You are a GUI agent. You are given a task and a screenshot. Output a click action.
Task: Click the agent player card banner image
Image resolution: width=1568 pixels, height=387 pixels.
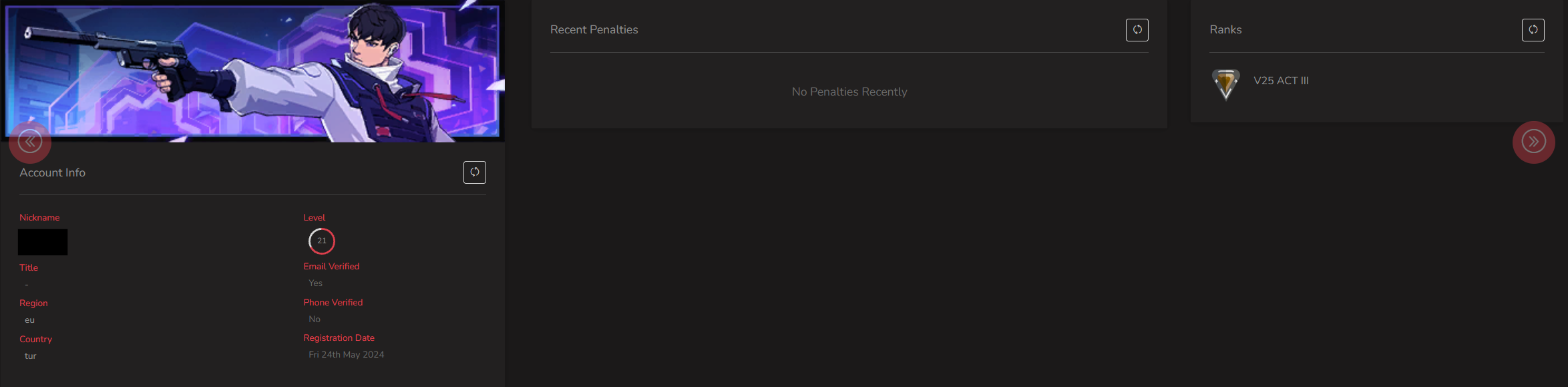pos(252,72)
